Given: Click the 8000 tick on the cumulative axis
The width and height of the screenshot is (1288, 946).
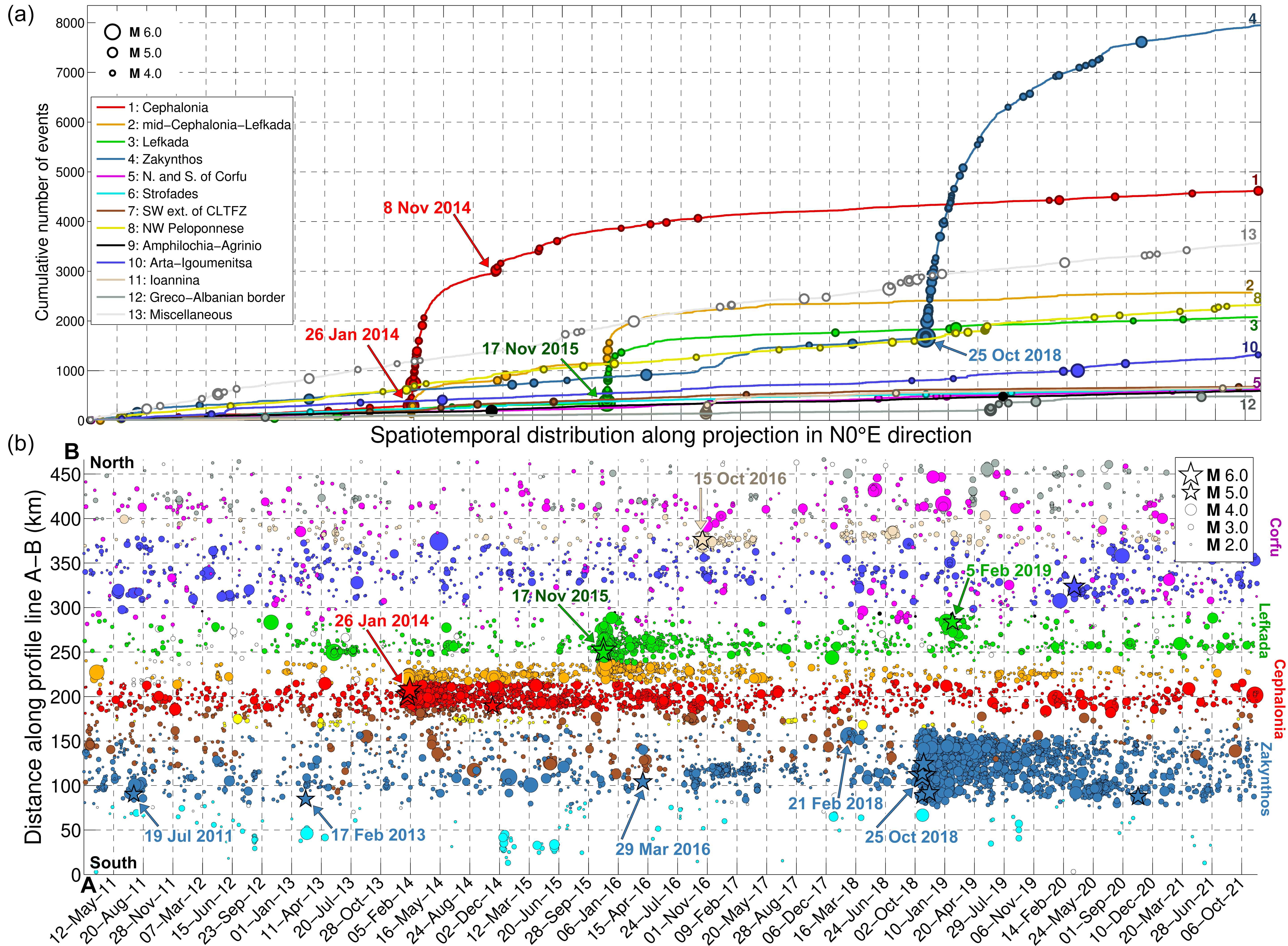Looking at the screenshot, I should (70, 23).
